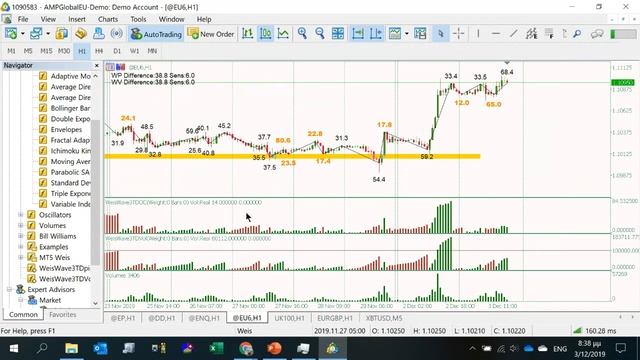Open Excel from the Windows taskbar

coord(216,349)
